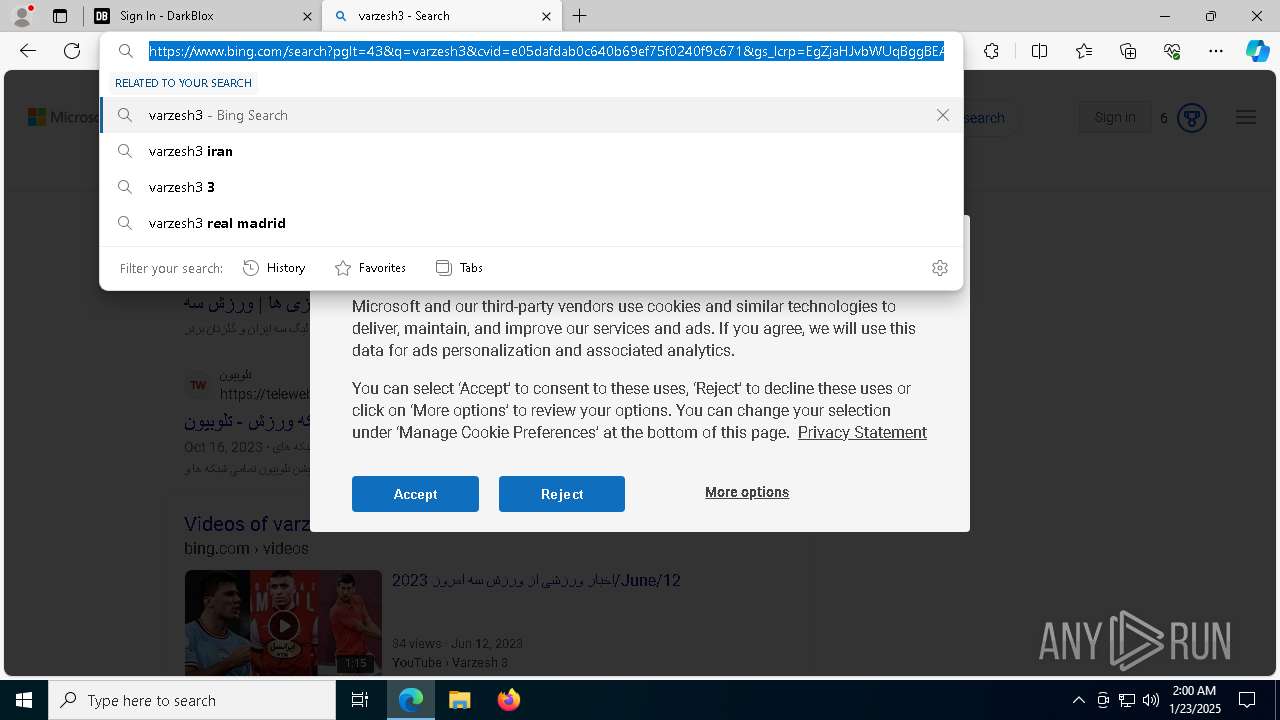1280x720 pixels.
Task: Open the clock showing 2:00 AM
Action: pyautogui.click(x=1195, y=700)
